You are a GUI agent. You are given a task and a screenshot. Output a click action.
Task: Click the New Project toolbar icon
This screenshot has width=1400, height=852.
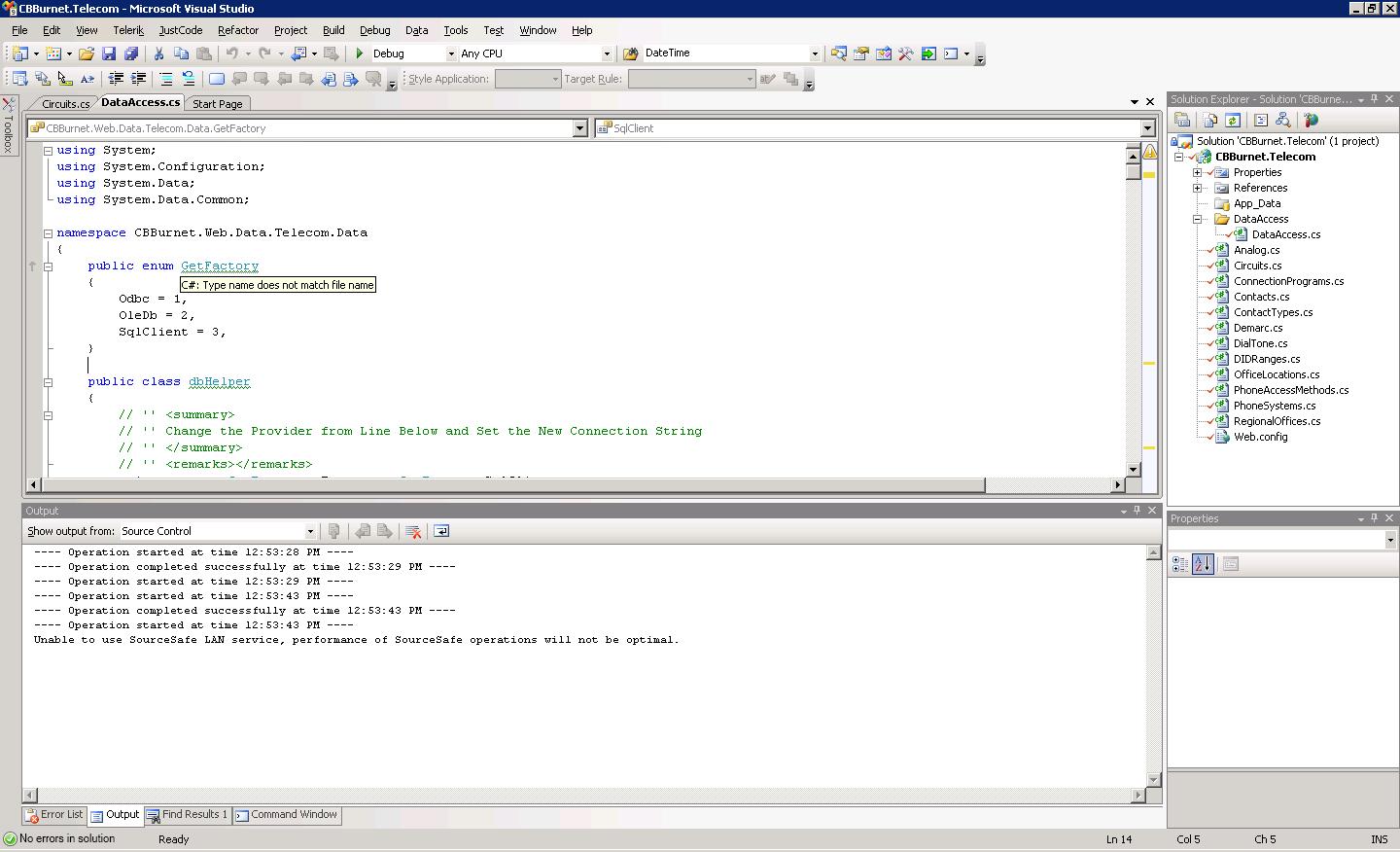19,53
